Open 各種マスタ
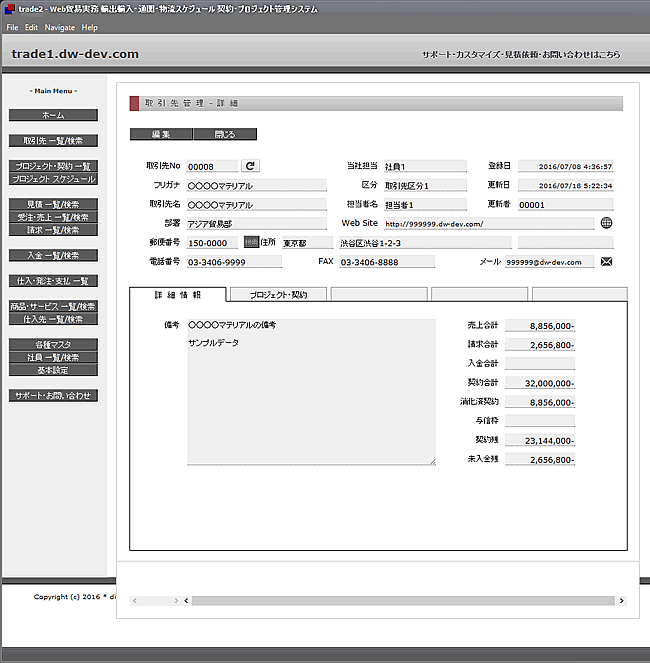Image resolution: width=650 pixels, height=663 pixels. [x=53, y=344]
